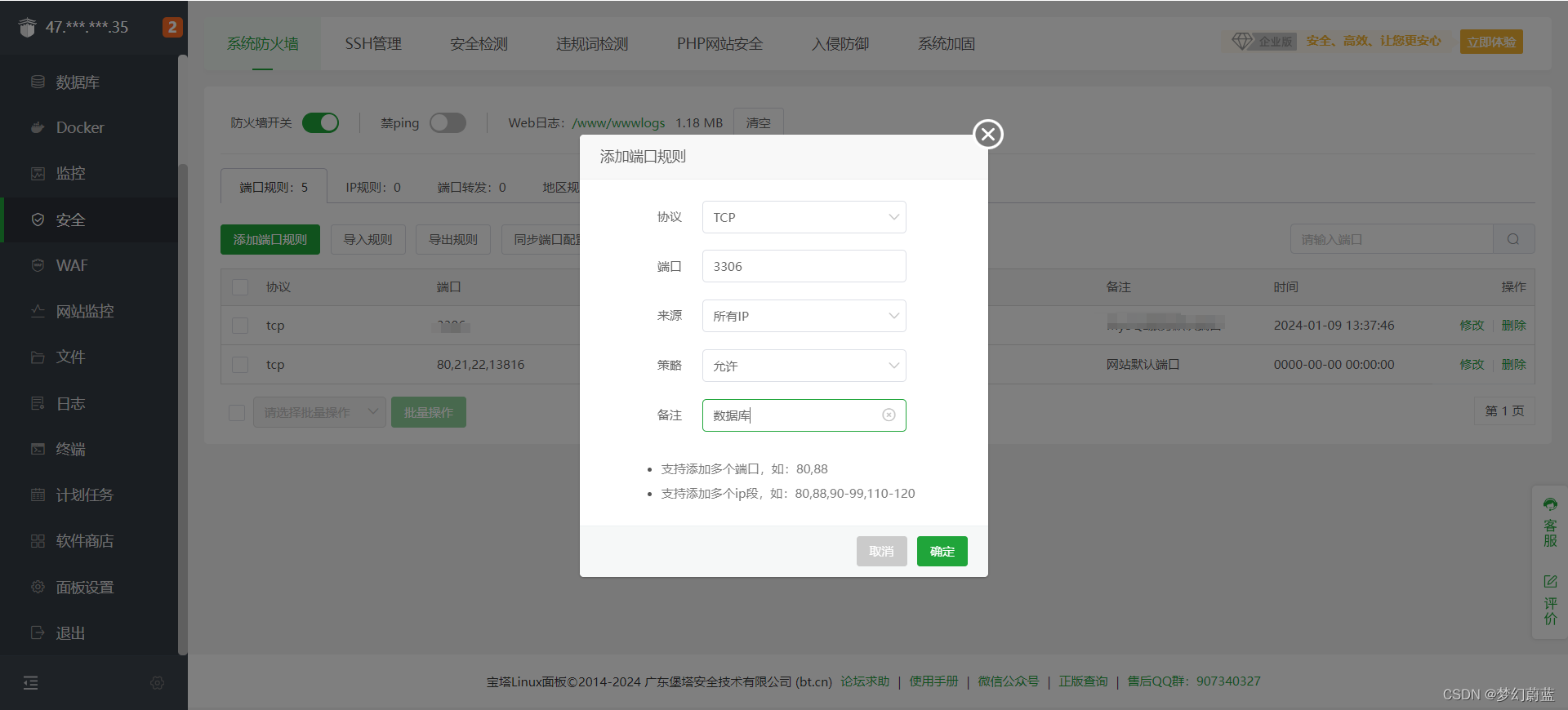
Task: Click the logout icon in sidebar
Action: pyautogui.click(x=38, y=632)
